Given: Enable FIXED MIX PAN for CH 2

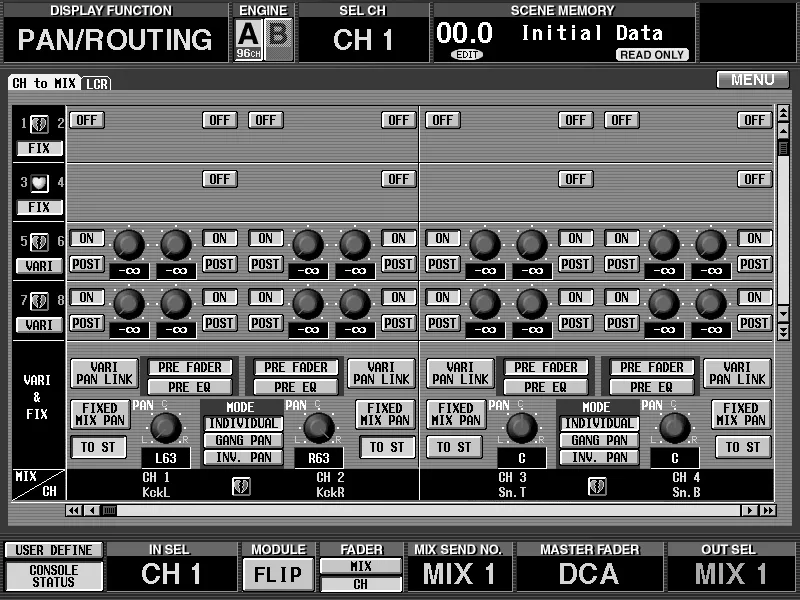Looking at the screenshot, I should (385, 414).
